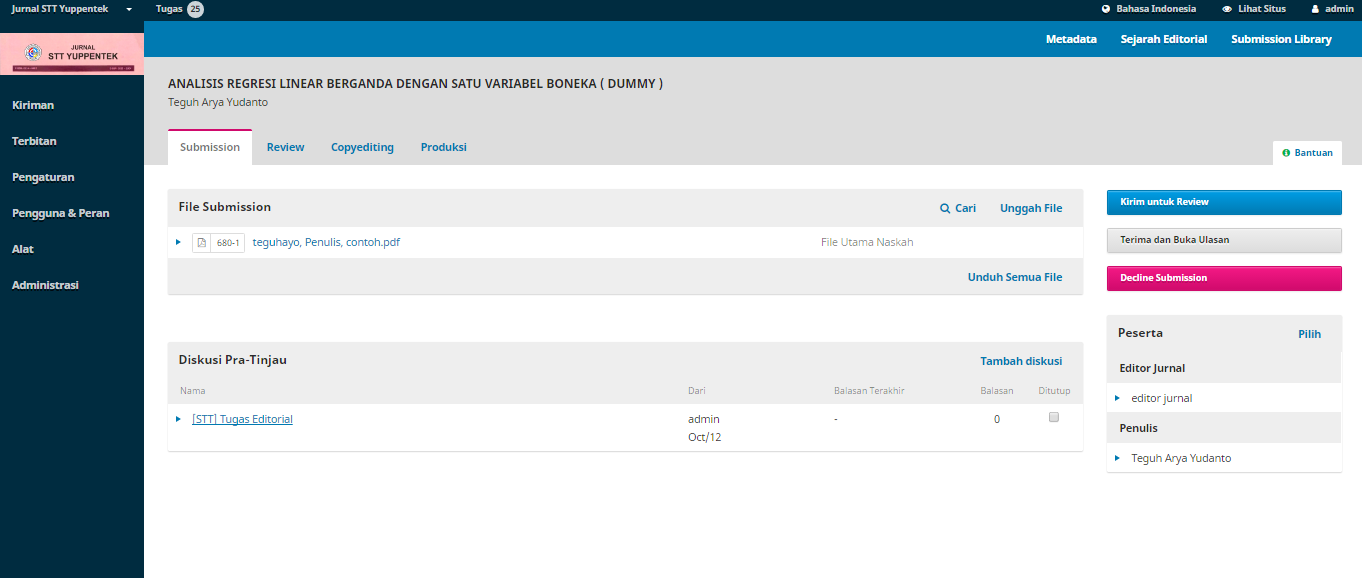The image size is (1362, 578).
Task: Click the PDF file icon beside 680-1
Action: (202, 242)
